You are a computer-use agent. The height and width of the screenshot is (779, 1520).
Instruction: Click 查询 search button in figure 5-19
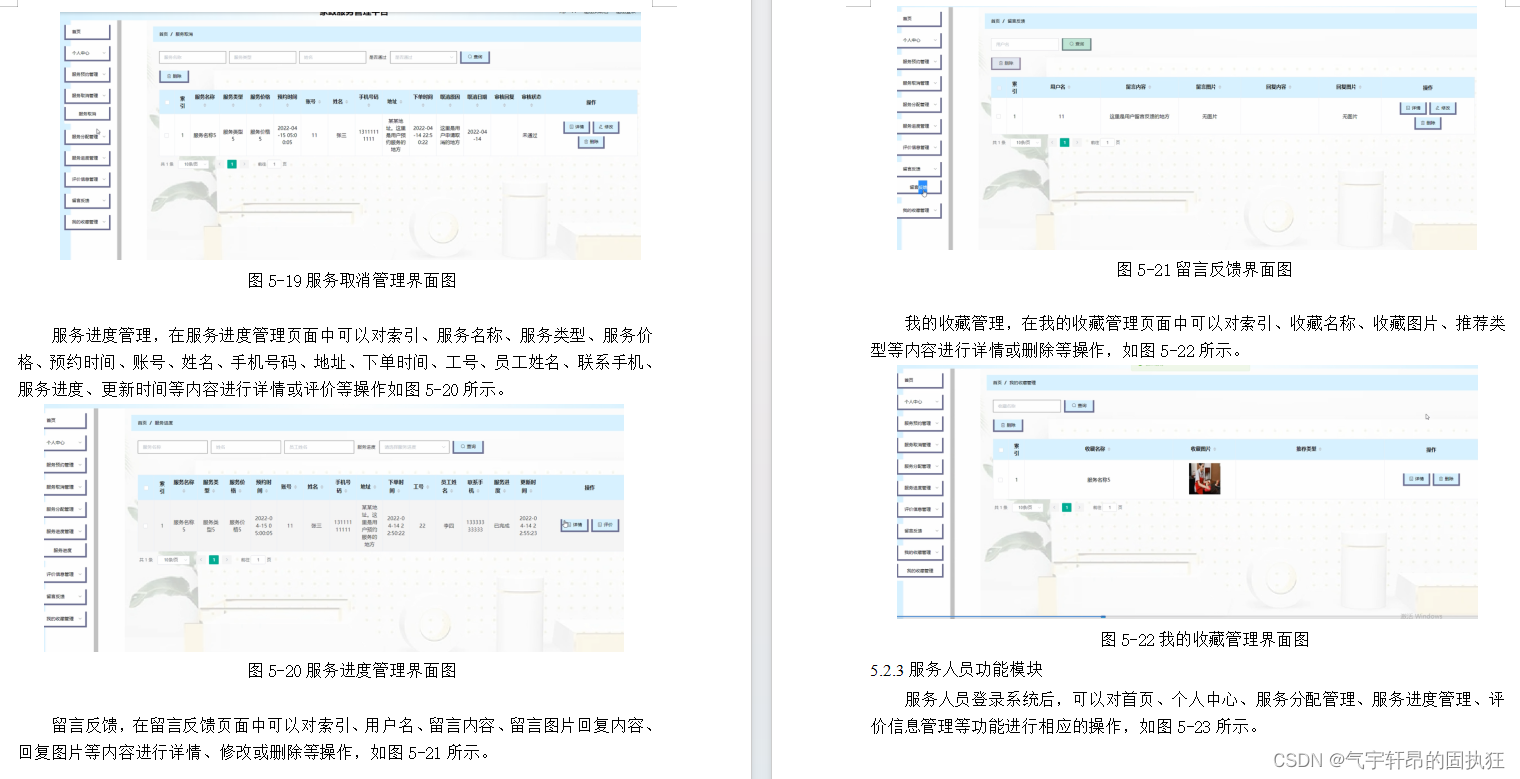475,58
